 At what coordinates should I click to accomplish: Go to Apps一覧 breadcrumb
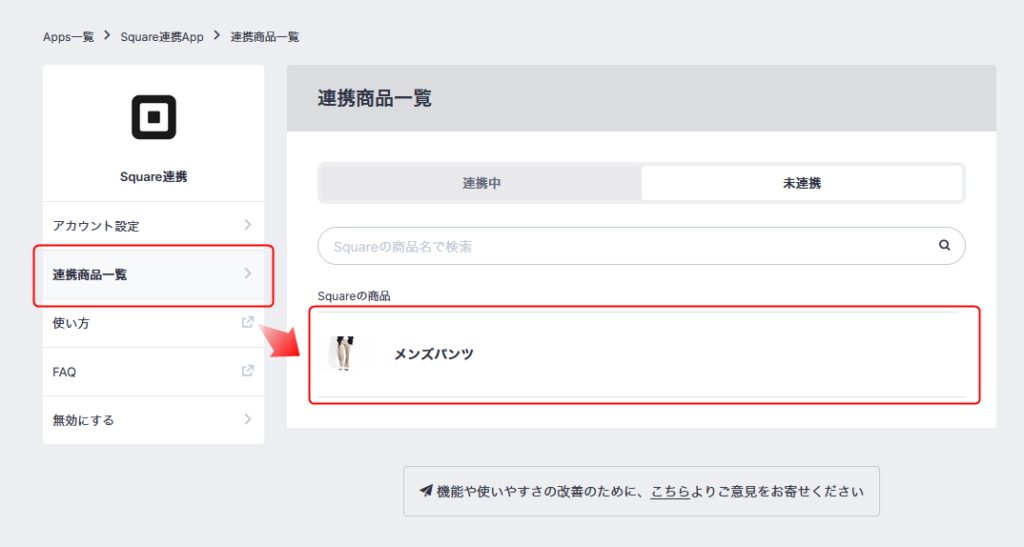coord(69,37)
